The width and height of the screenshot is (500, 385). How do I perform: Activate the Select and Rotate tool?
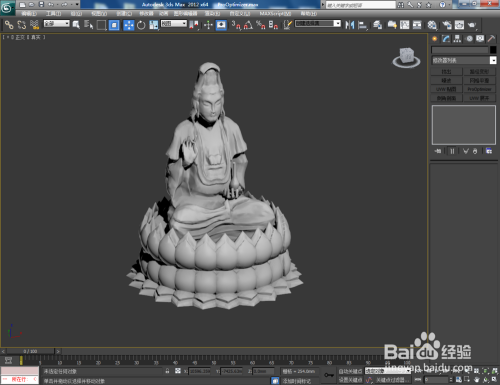(x=141, y=25)
